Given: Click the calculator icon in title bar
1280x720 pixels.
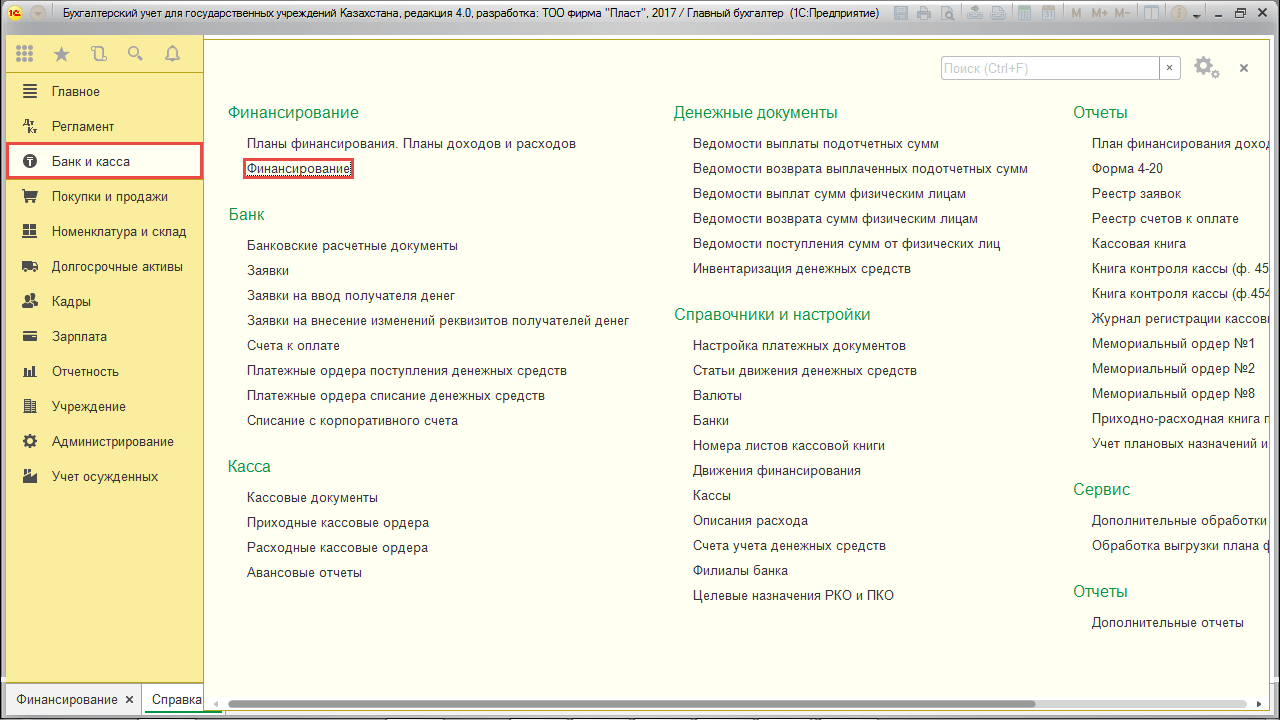Looking at the screenshot, I should pos(1023,14).
